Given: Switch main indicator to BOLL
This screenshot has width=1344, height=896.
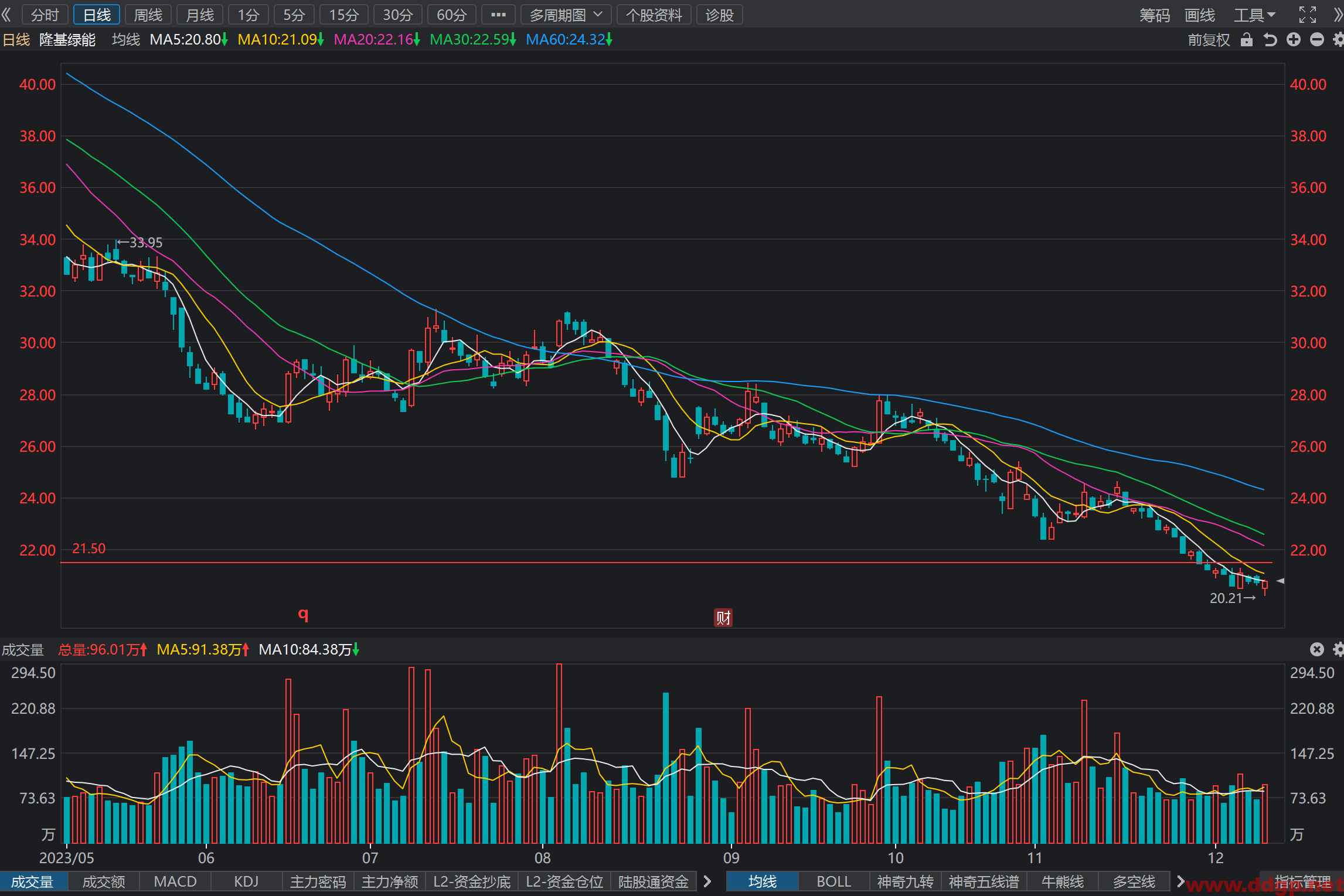Looking at the screenshot, I should 834,881.
